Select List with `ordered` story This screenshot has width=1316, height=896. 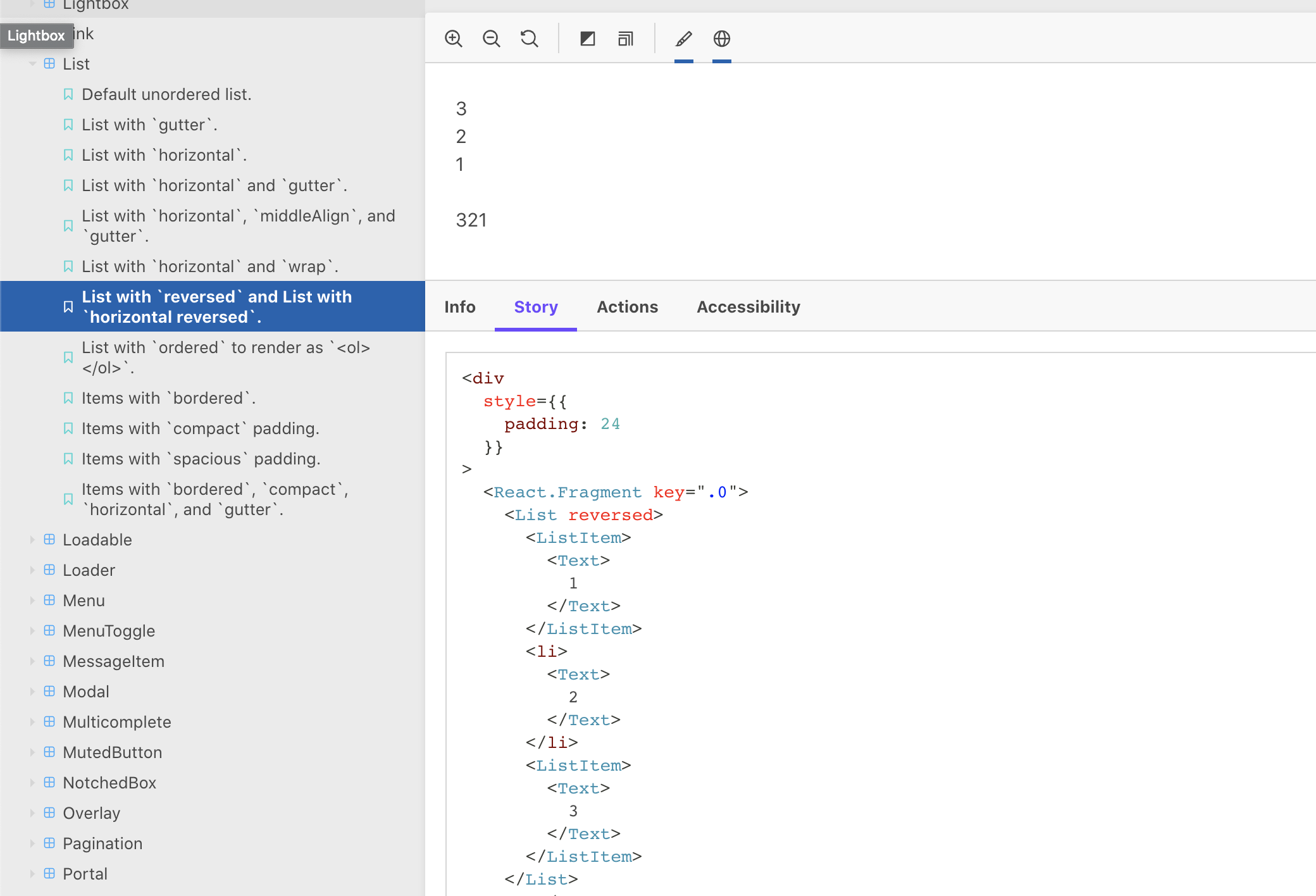[225, 357]
